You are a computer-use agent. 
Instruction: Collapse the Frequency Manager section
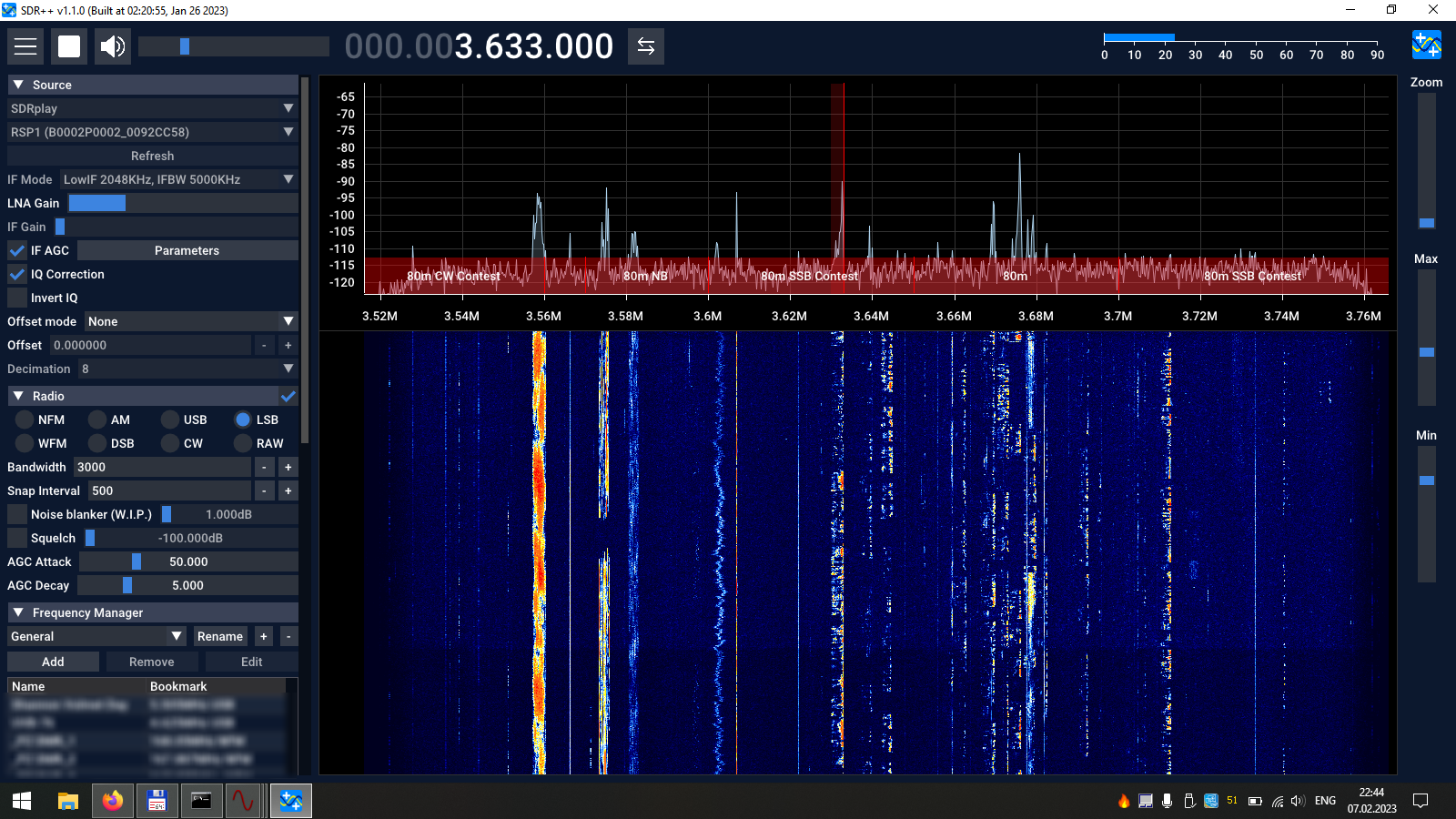153,612
